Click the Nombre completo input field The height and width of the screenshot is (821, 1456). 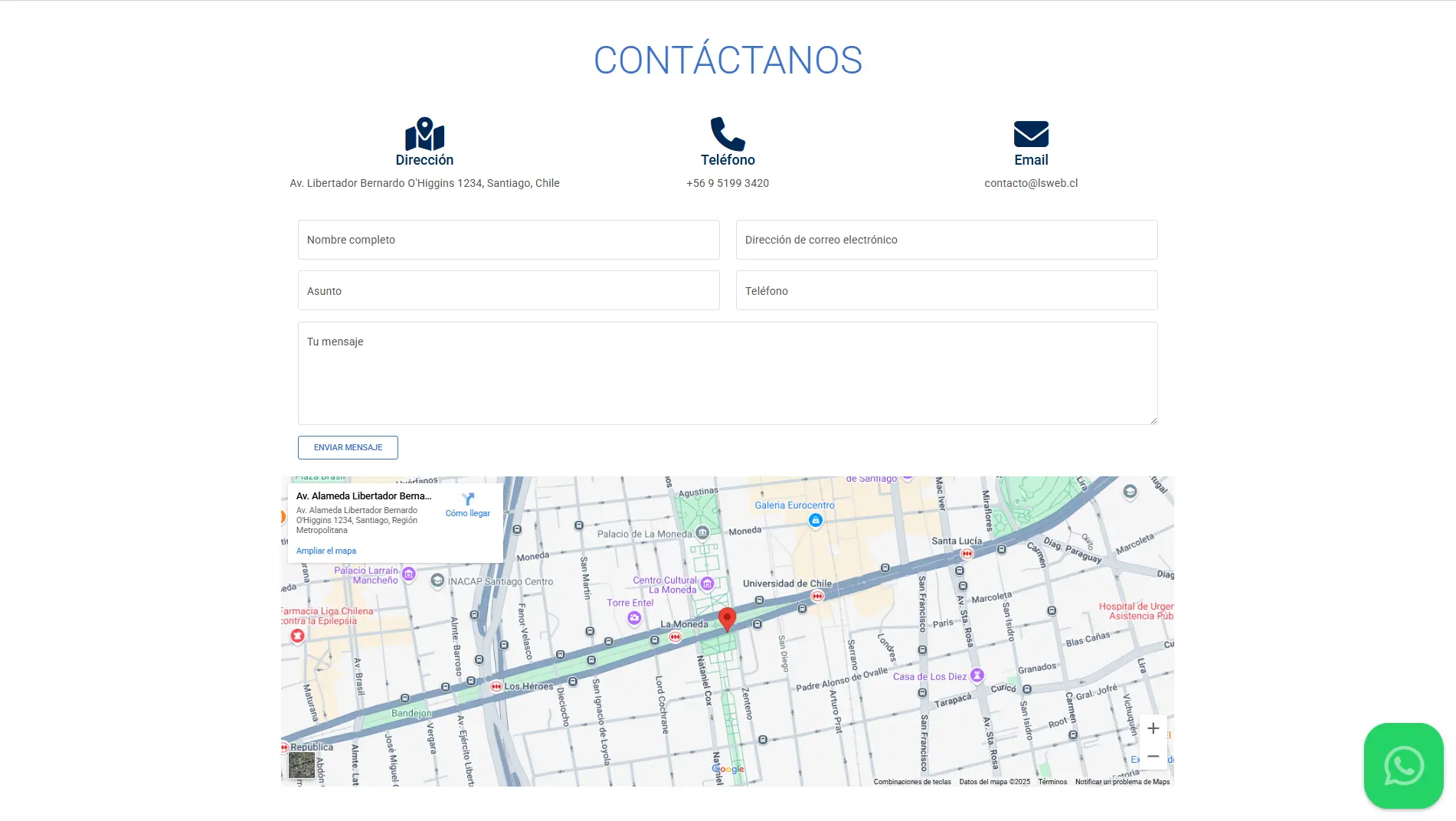pyautogui.click(x=508, y=239)
